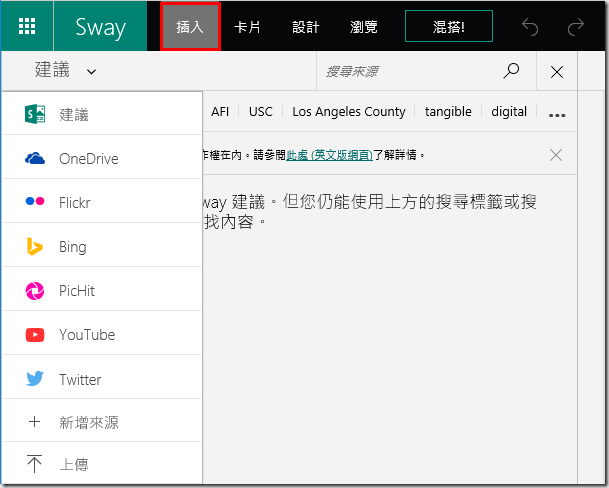
Task: Show more tags with ellipsis
Action: click(557, 115)
